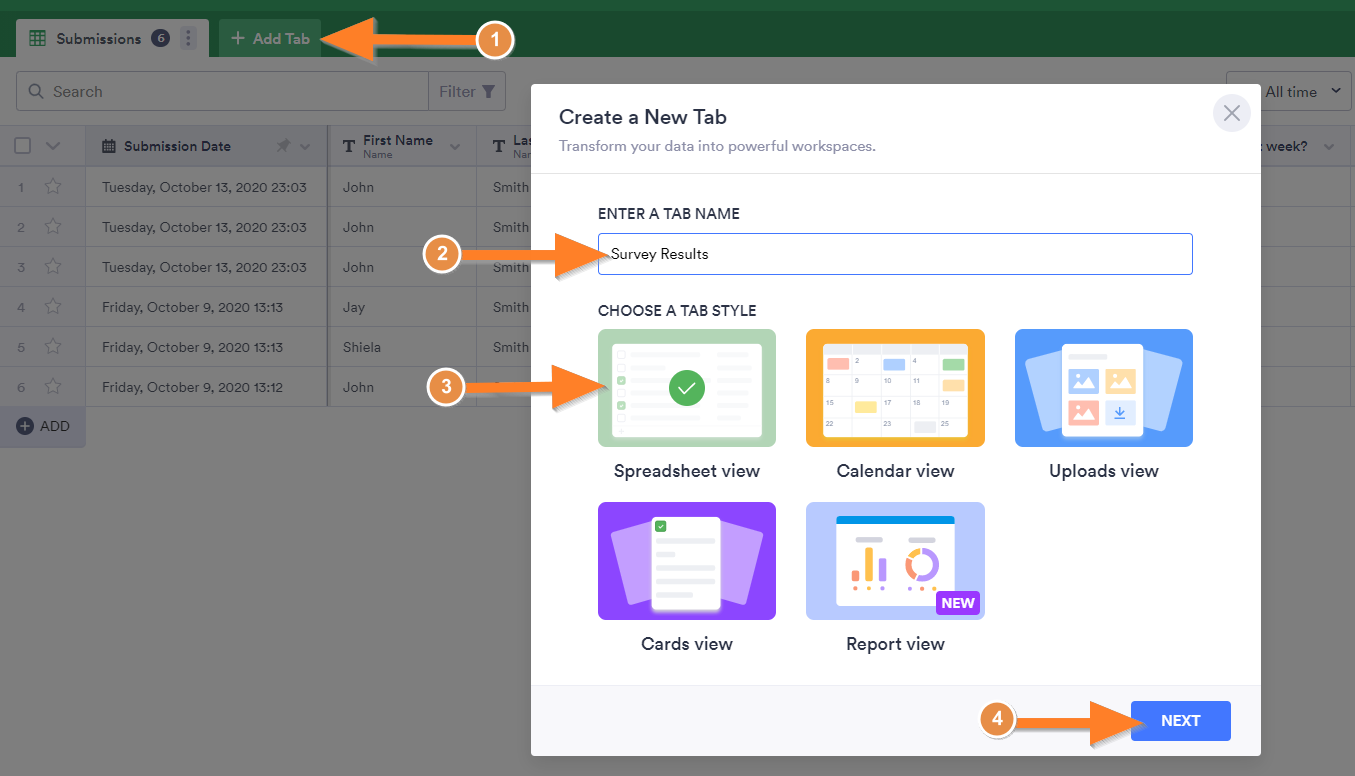
Task: Open the Submission Date column dropdown arrow
Action: click(x=305, y=147)
